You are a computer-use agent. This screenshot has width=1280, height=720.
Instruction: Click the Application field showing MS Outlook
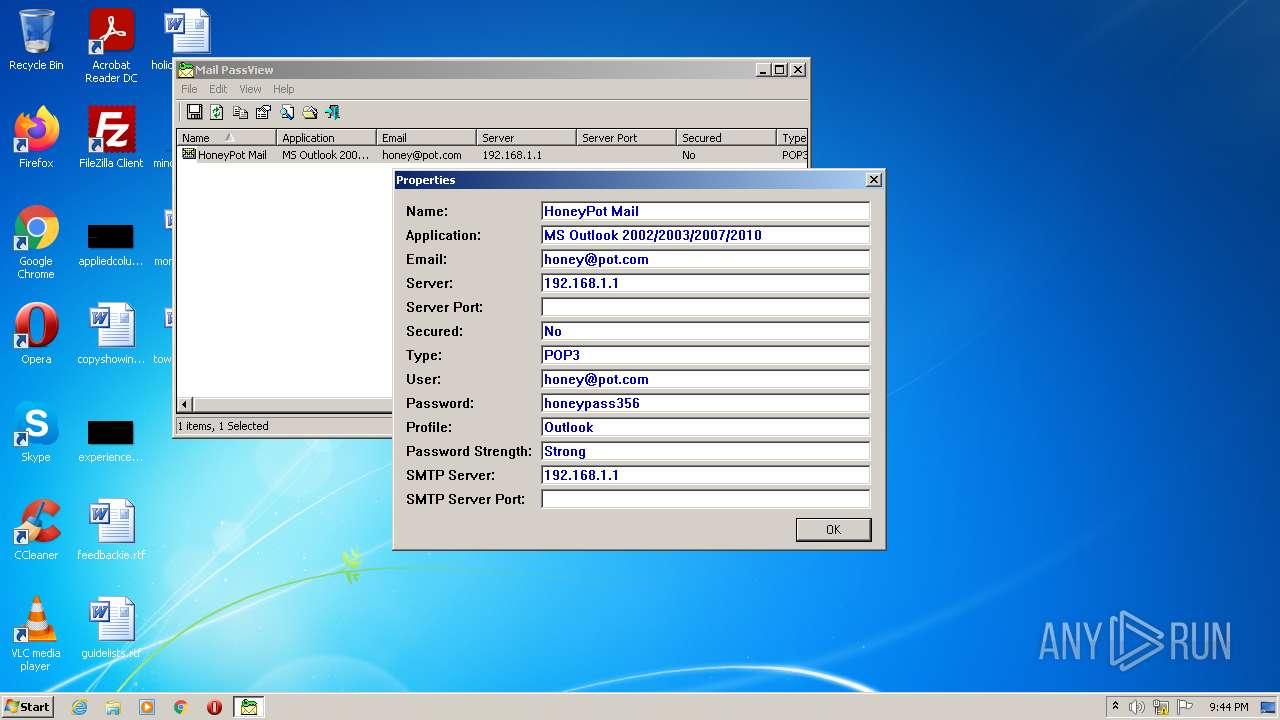pyautogui.click(x=705, y=235)
